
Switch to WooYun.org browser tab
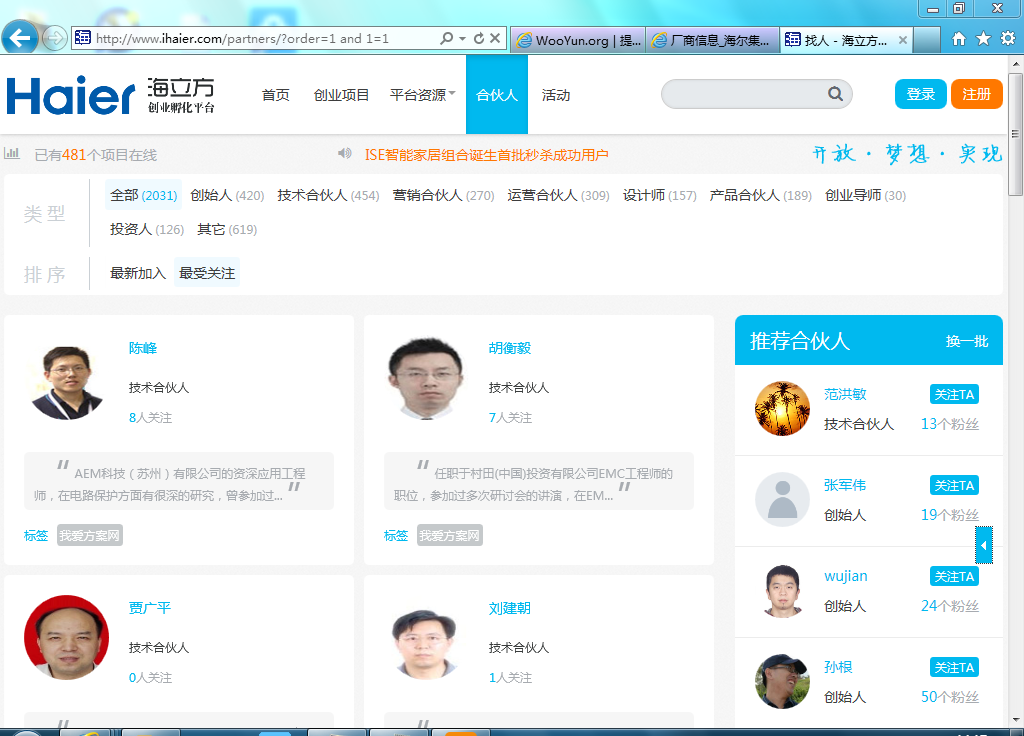(x=578, y=40)
